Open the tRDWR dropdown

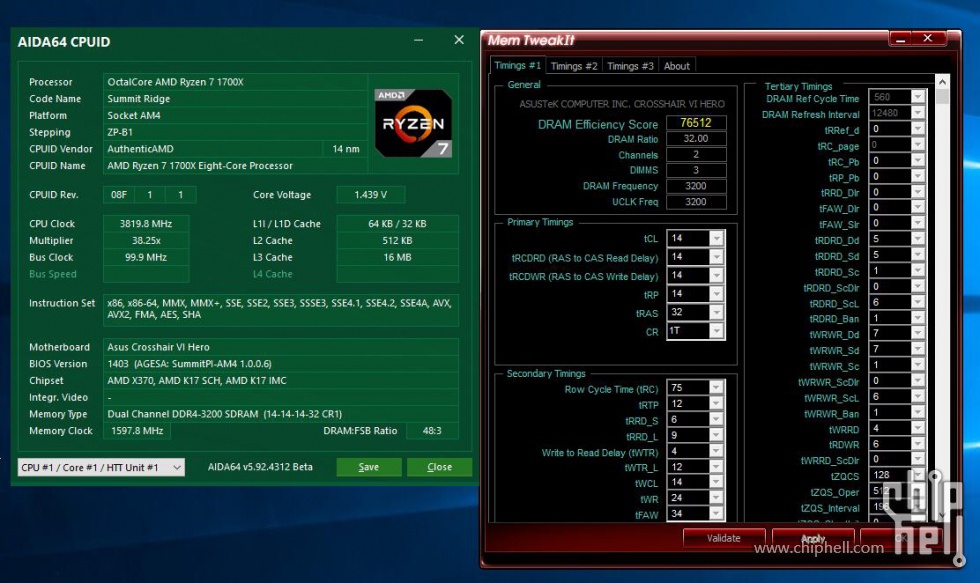pyautogui.click(x=918, y=444)
